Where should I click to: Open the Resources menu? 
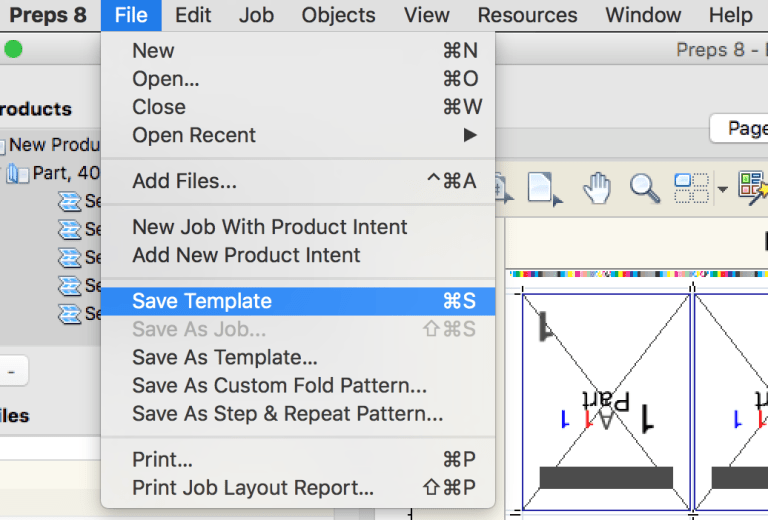click(527, 15)
